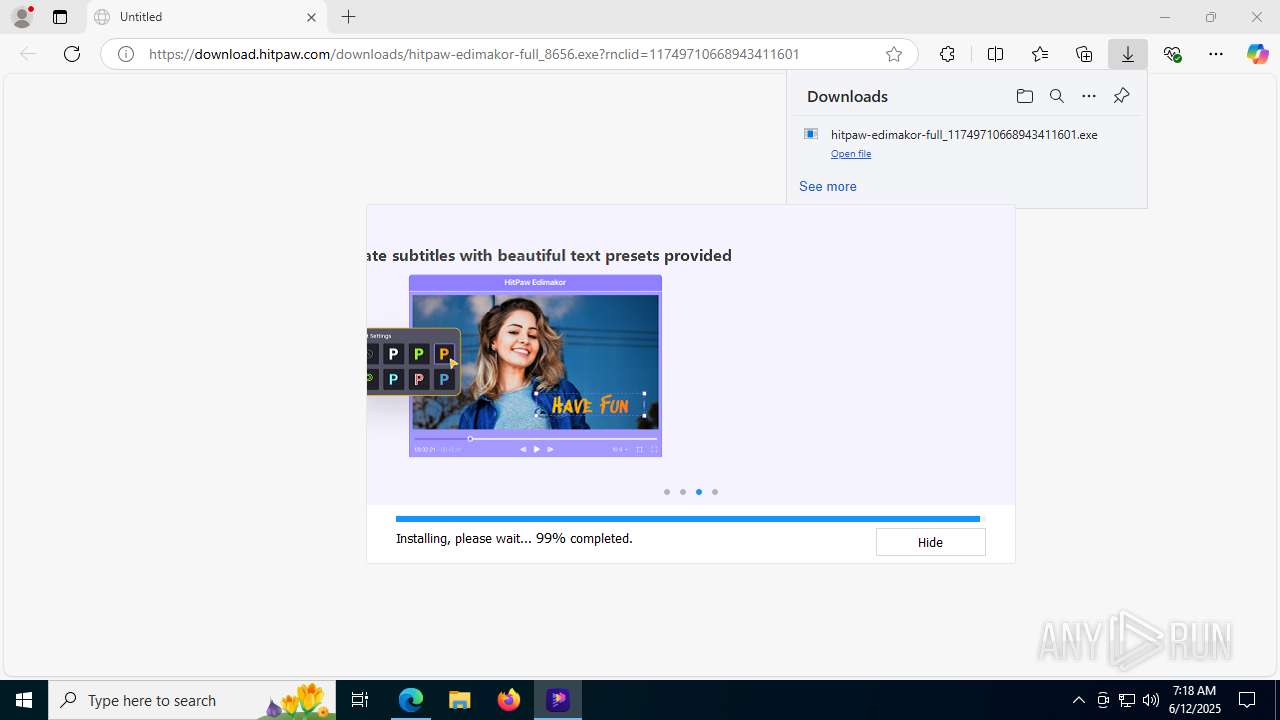Refresh the current page
The image size is (1280, 720).
(72, 54)
